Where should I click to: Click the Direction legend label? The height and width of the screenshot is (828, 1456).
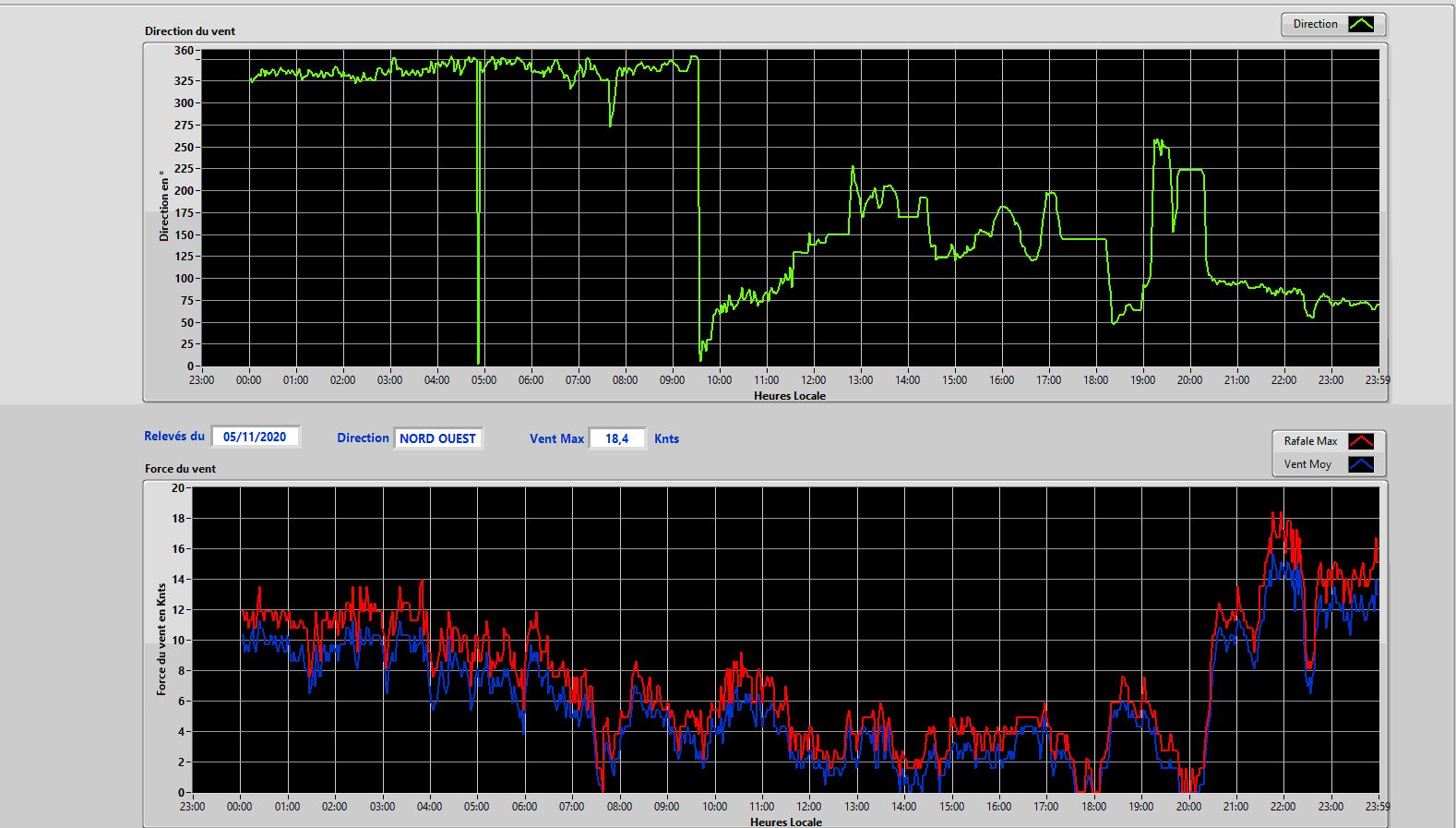pos(1315,24)
